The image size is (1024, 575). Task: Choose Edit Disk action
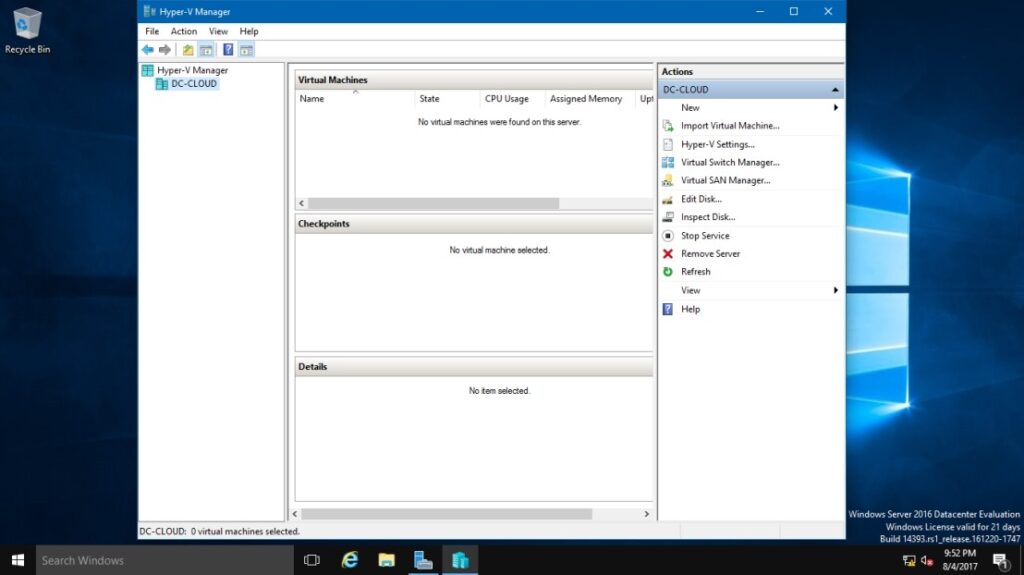701,199
